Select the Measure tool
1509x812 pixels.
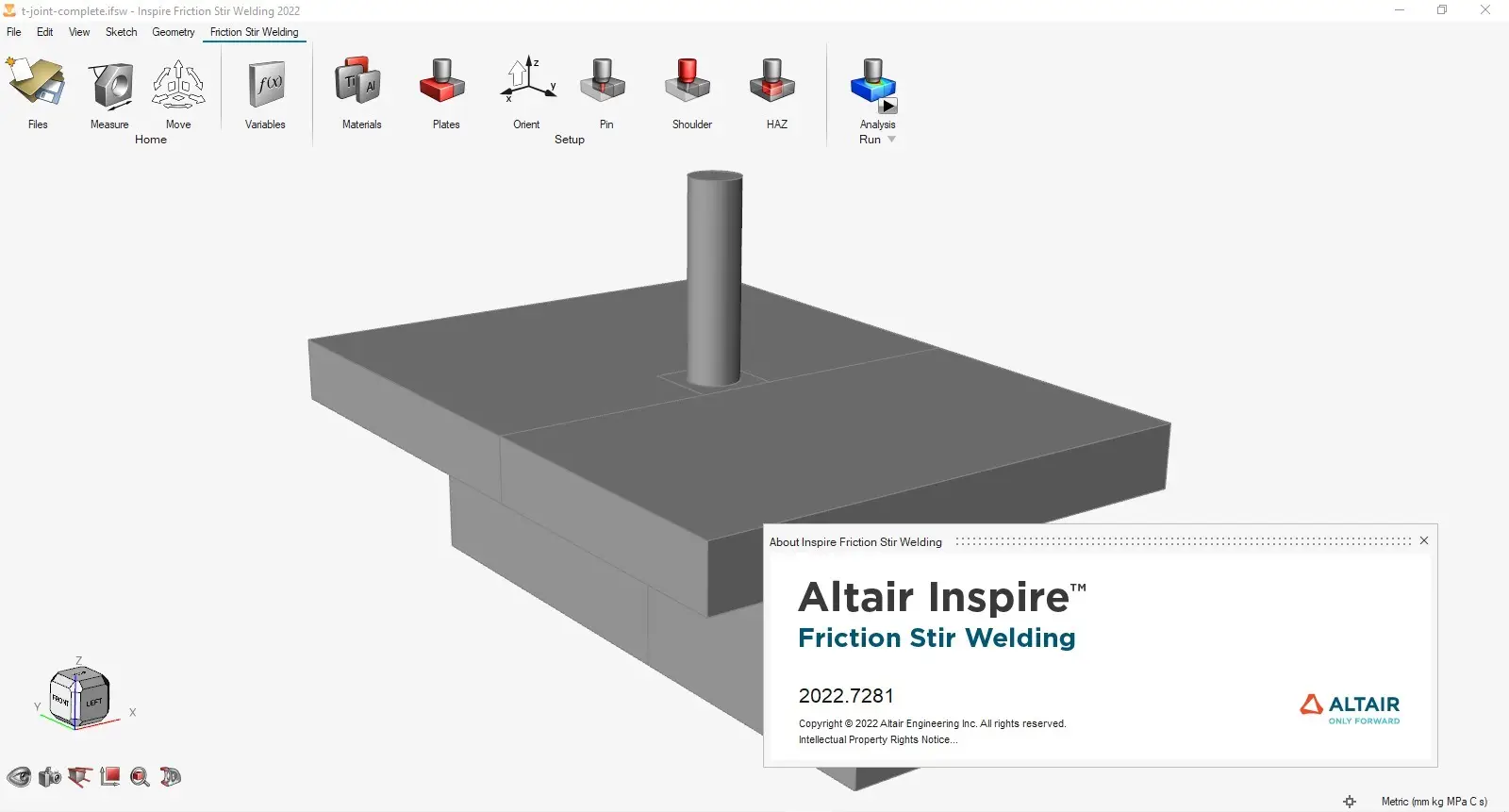110,84
